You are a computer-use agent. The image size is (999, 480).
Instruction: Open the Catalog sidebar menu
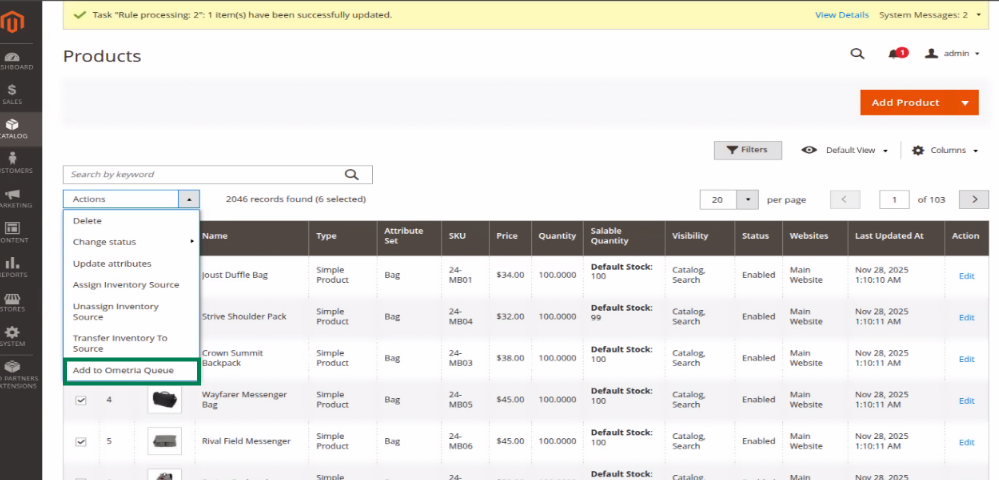coord(12,129)
